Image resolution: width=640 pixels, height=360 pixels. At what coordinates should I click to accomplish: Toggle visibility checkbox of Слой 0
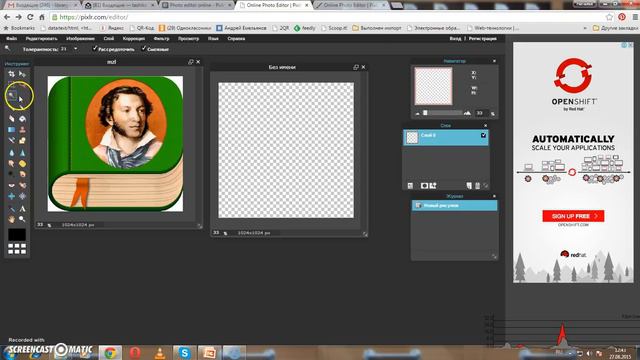click(483, 135)
